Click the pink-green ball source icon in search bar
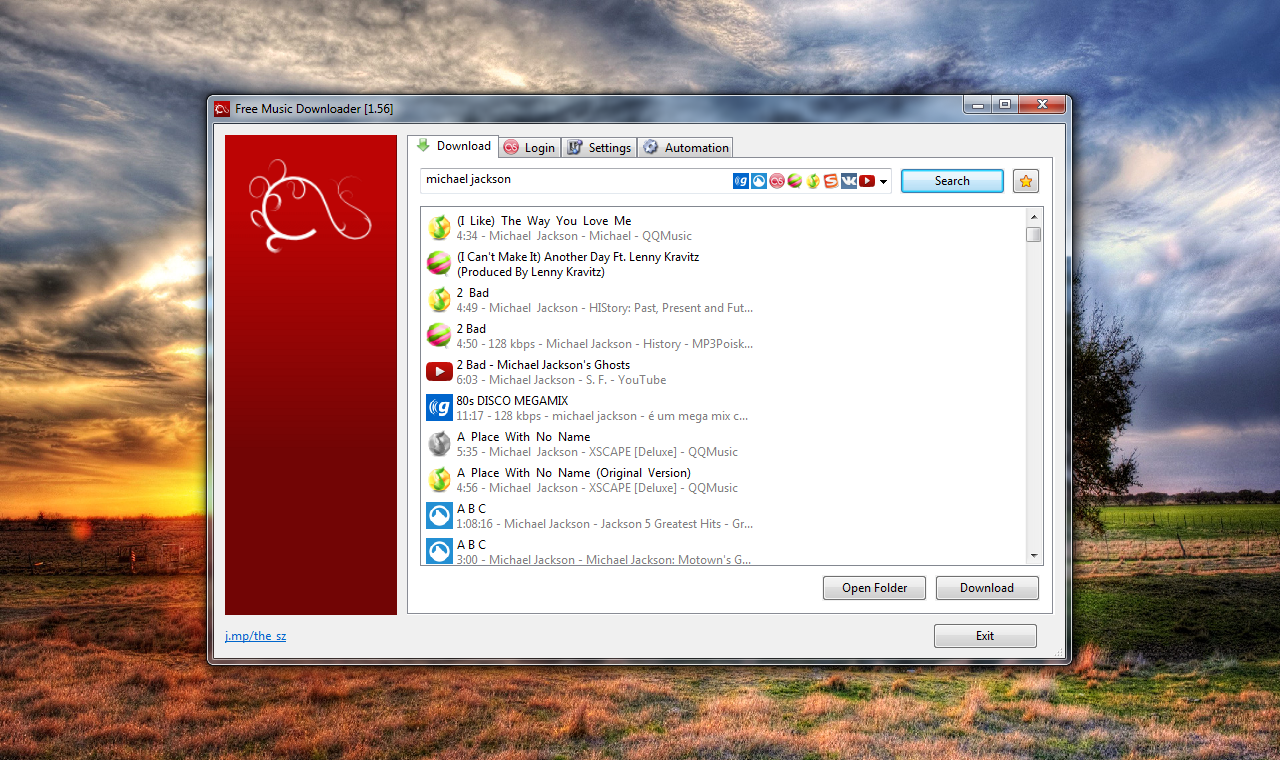Screen dimensions: 1280x760 (x=795, y=181)
